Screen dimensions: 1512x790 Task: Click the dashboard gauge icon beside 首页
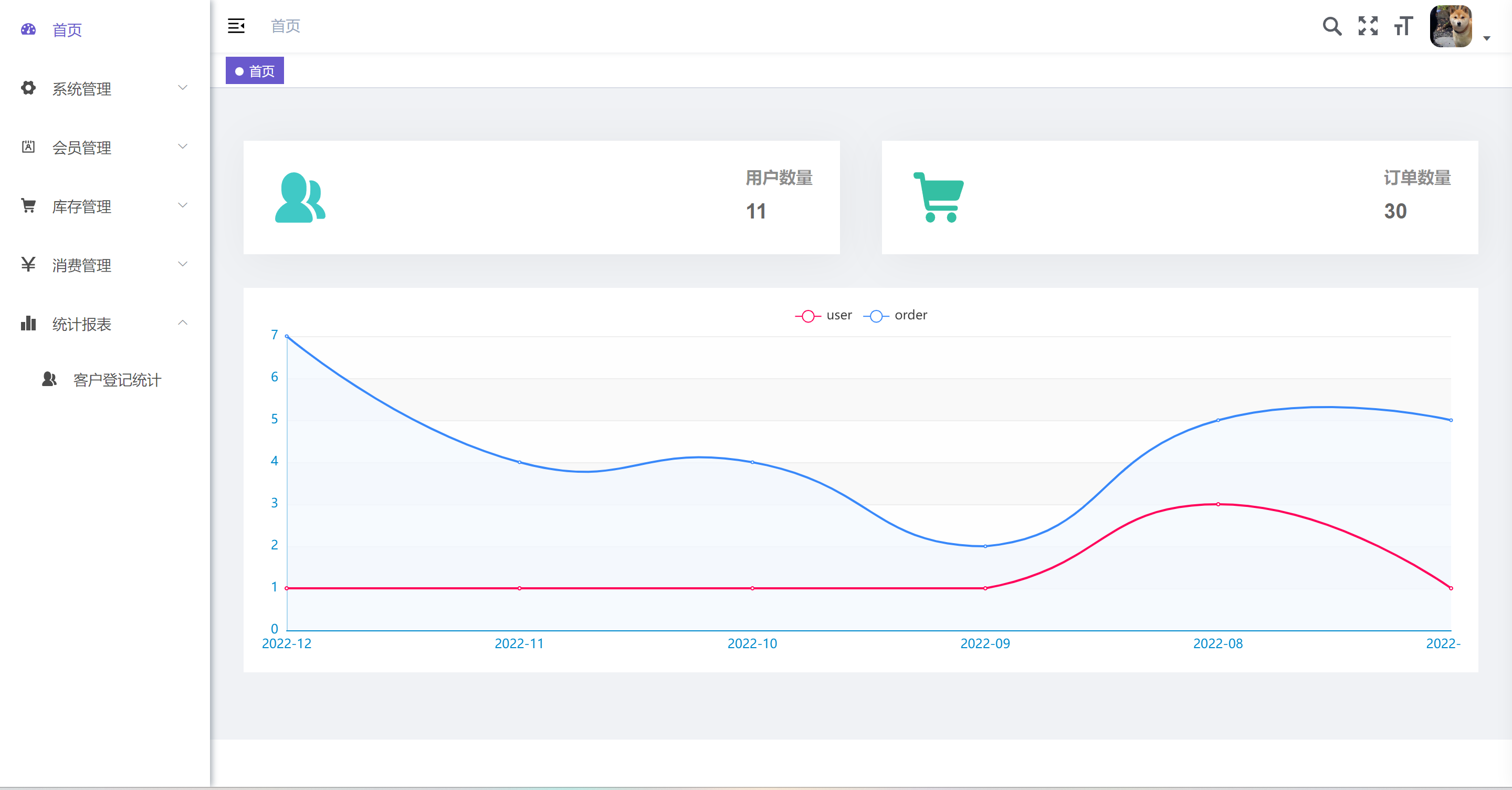coord(28,29)
